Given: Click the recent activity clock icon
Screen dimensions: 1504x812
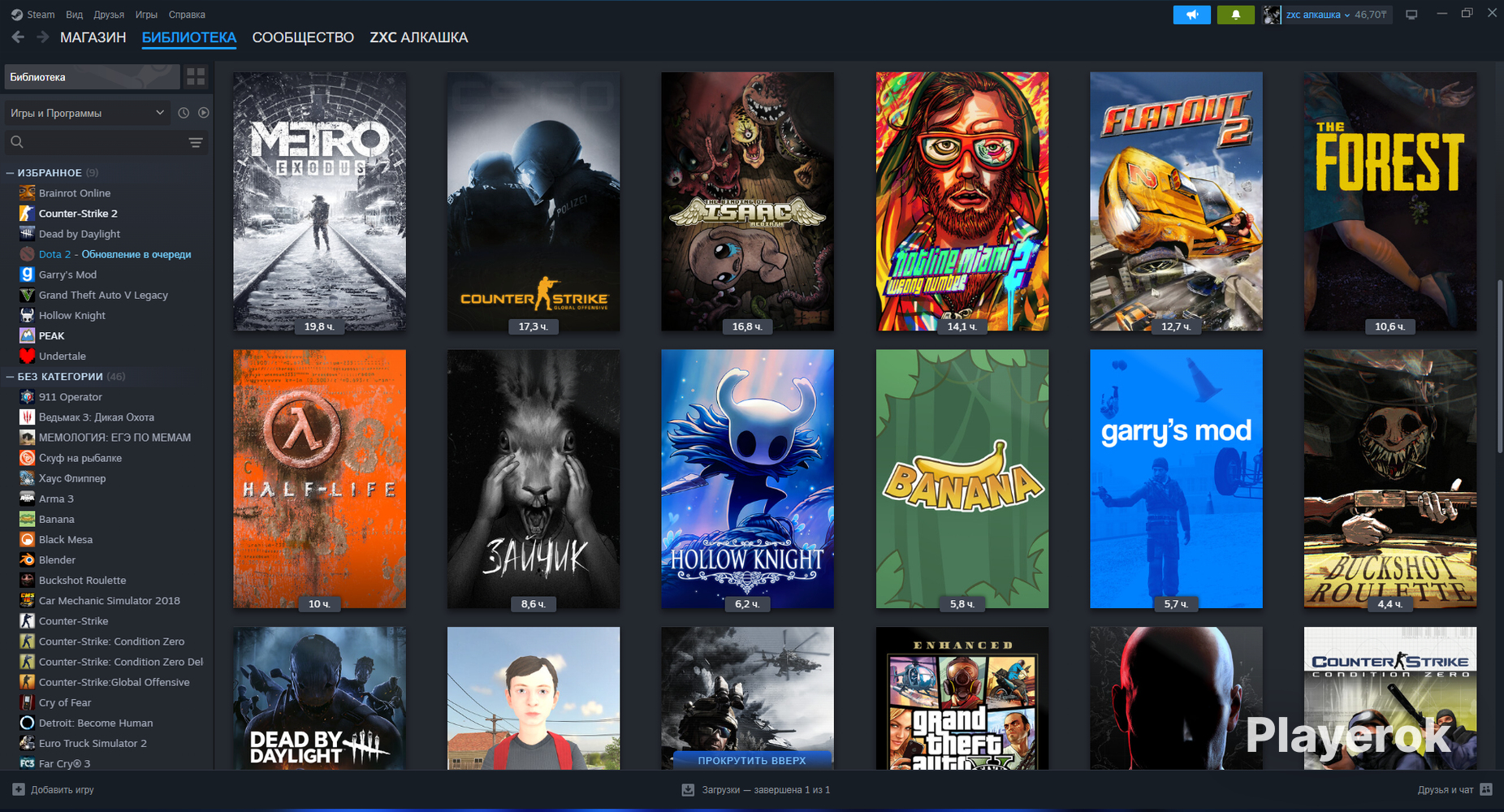Looking at the screenshot, I should point(184,113).
